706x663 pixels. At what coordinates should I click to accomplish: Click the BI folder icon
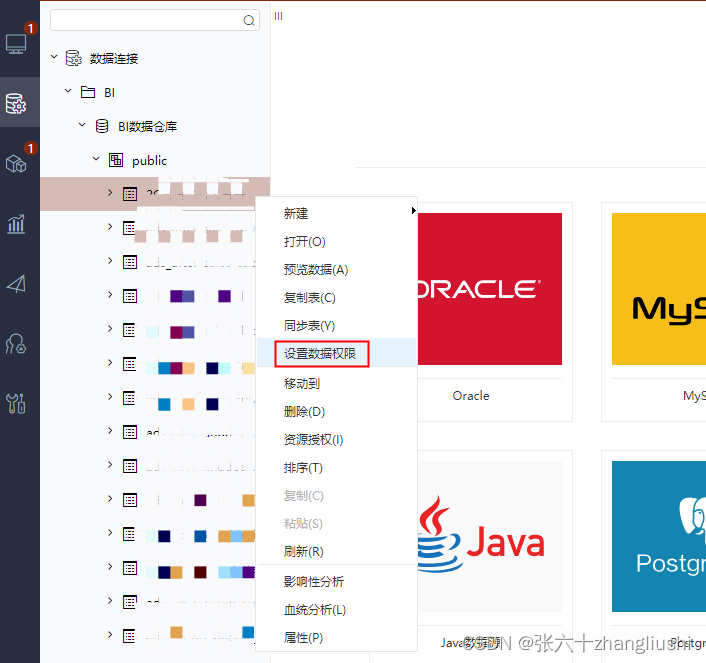[88, 92]
